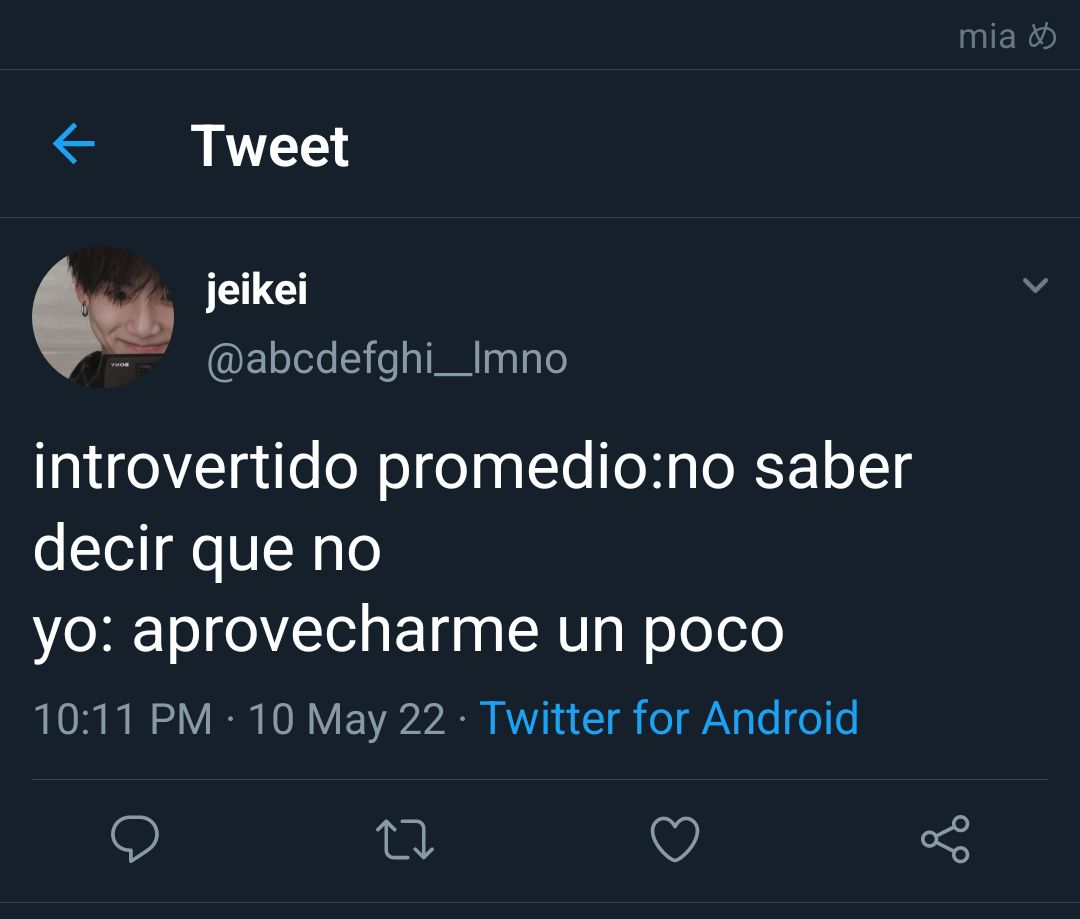
Task: Reply to jeikei's tweet
Action: (x=135, y=838)
